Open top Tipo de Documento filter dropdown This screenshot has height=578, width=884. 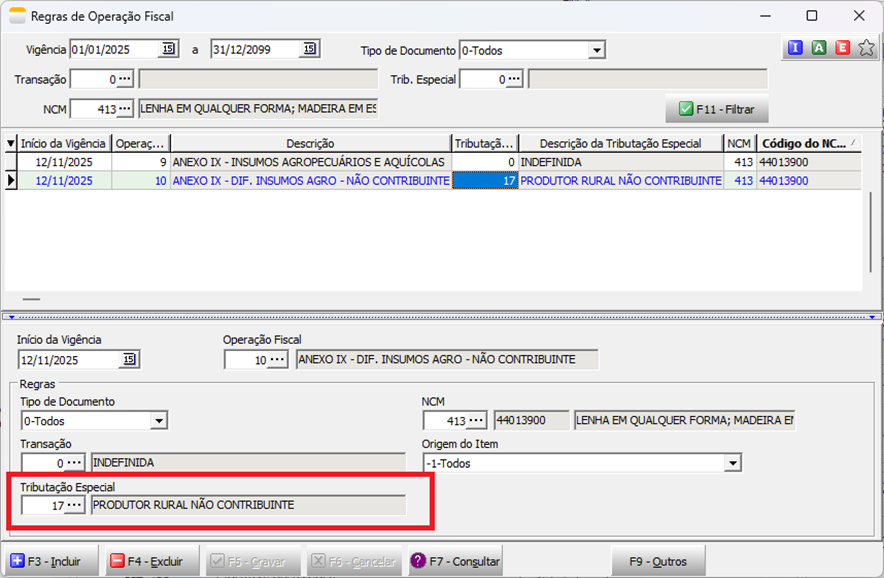pos(596,50)
